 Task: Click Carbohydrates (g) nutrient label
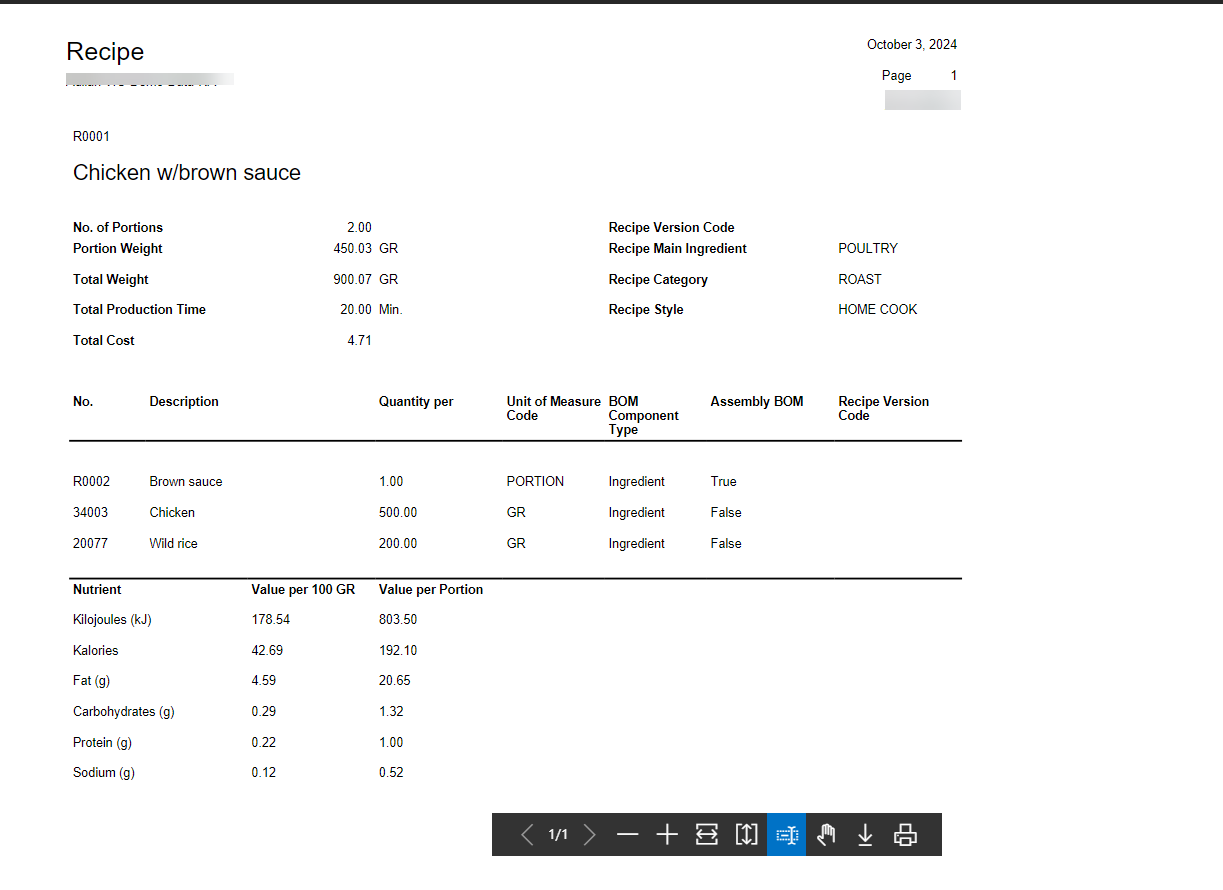(x=124, y=711)
